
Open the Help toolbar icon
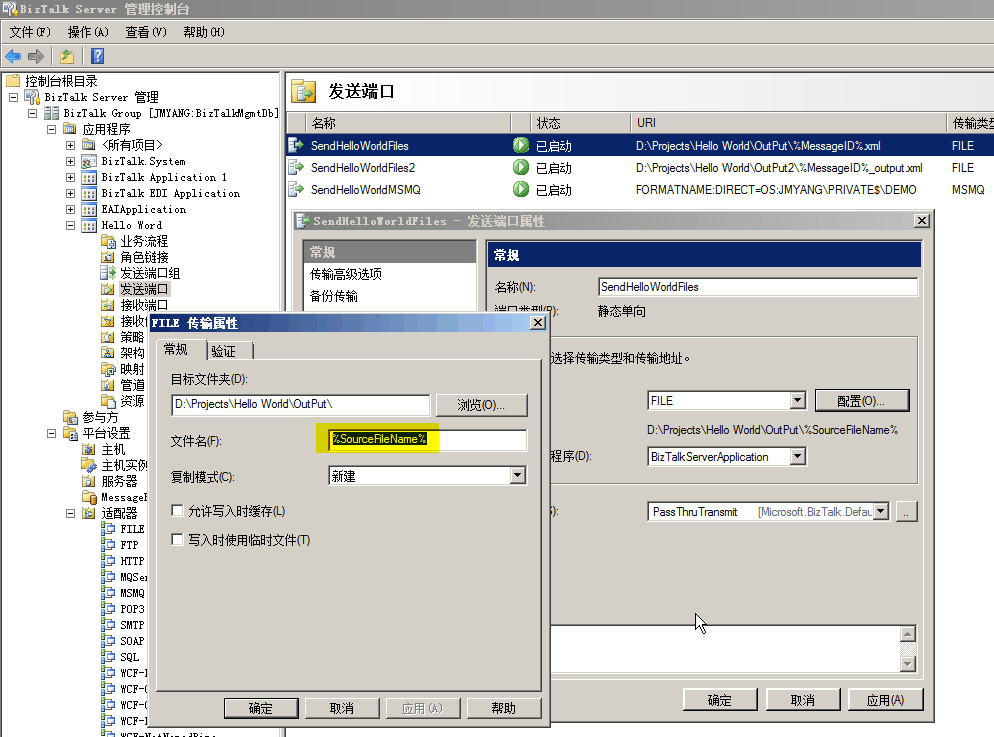(x=98, y=56)
